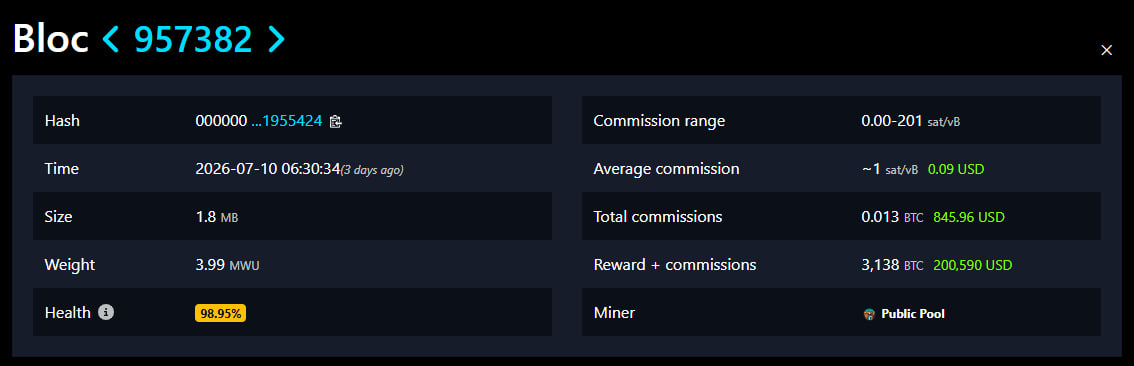Select the 3.99 MWU weight value
The height and width of the screenshot is (366, 1134).
(227, 265)
